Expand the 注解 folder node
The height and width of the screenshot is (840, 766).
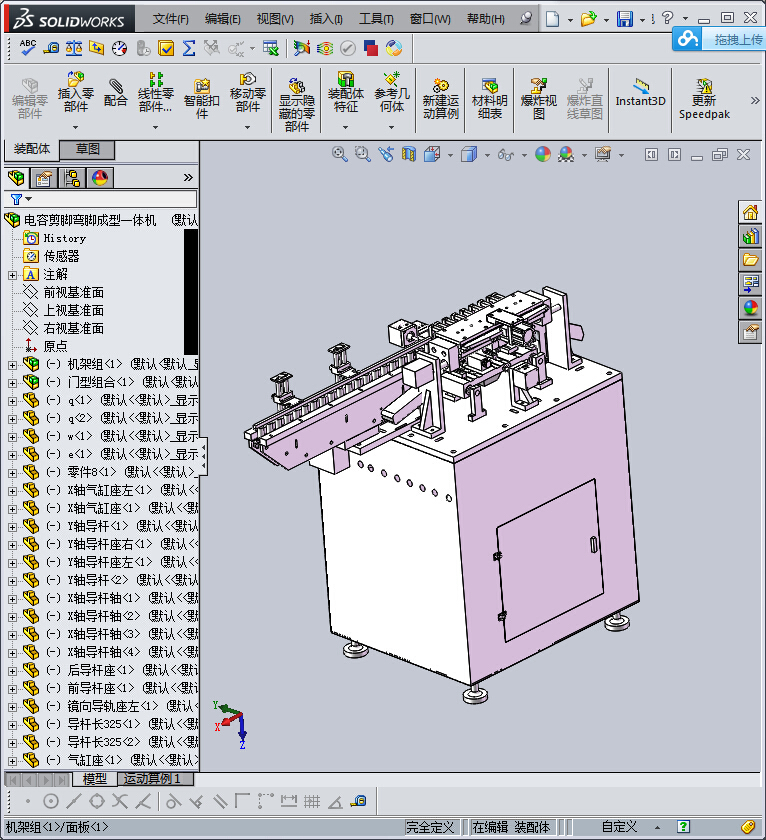(12, 275)
